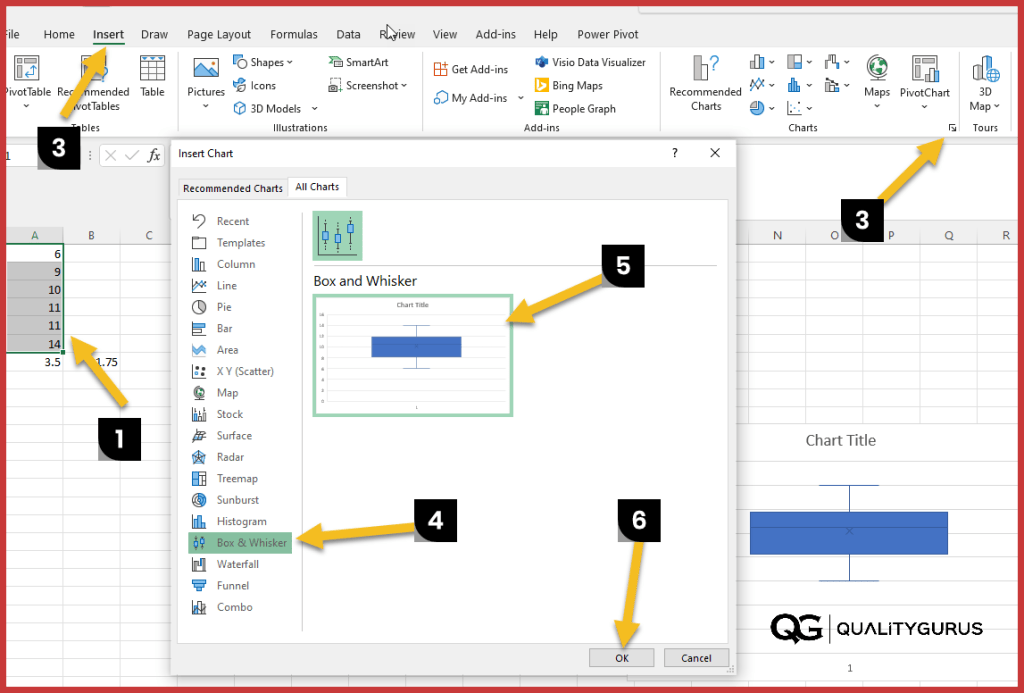Viewport: 1024px width, 693px height.
Task: Open the People Graph add-in
Action: [x=582, y=107]
